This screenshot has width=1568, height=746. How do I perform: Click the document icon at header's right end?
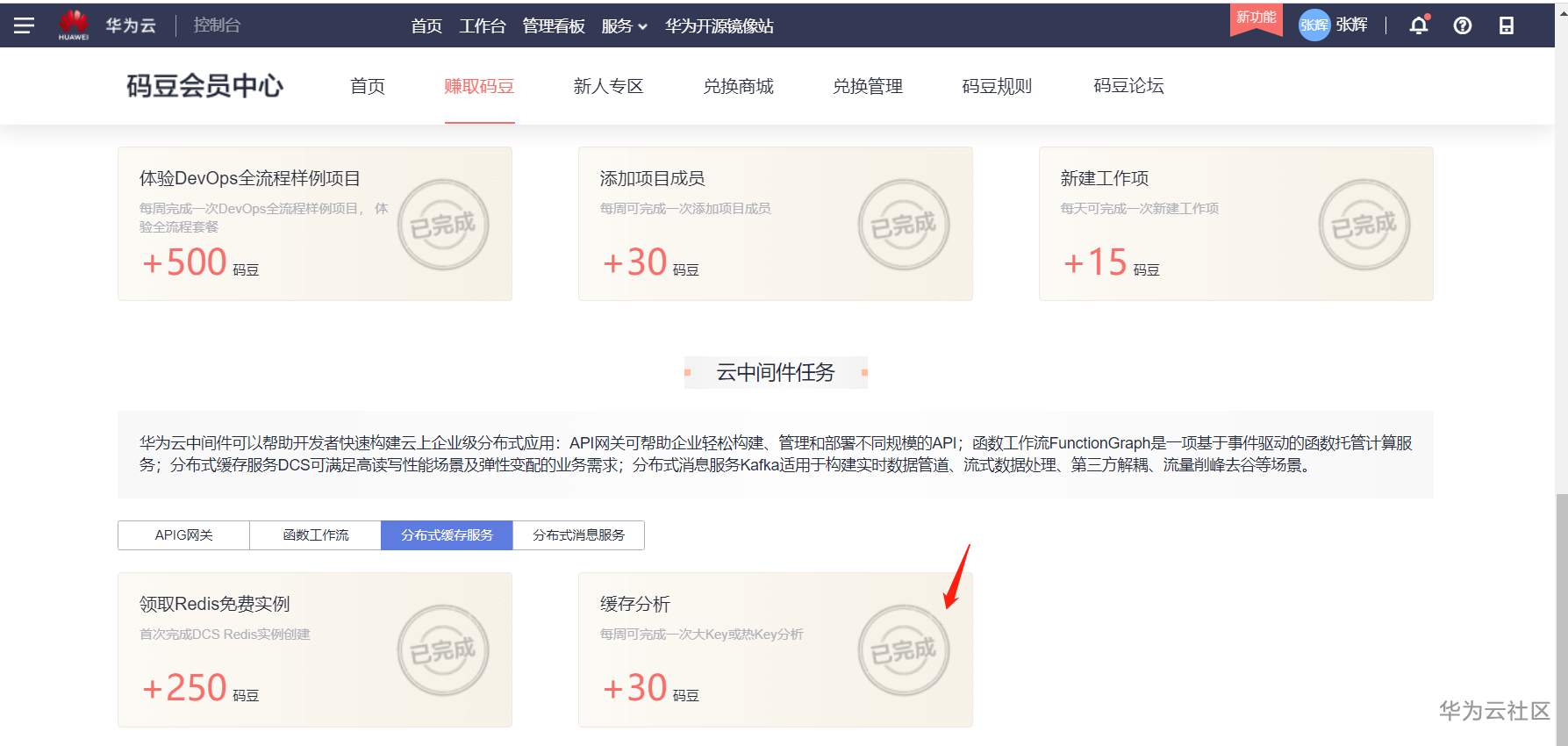click(x=1507, y=25)
